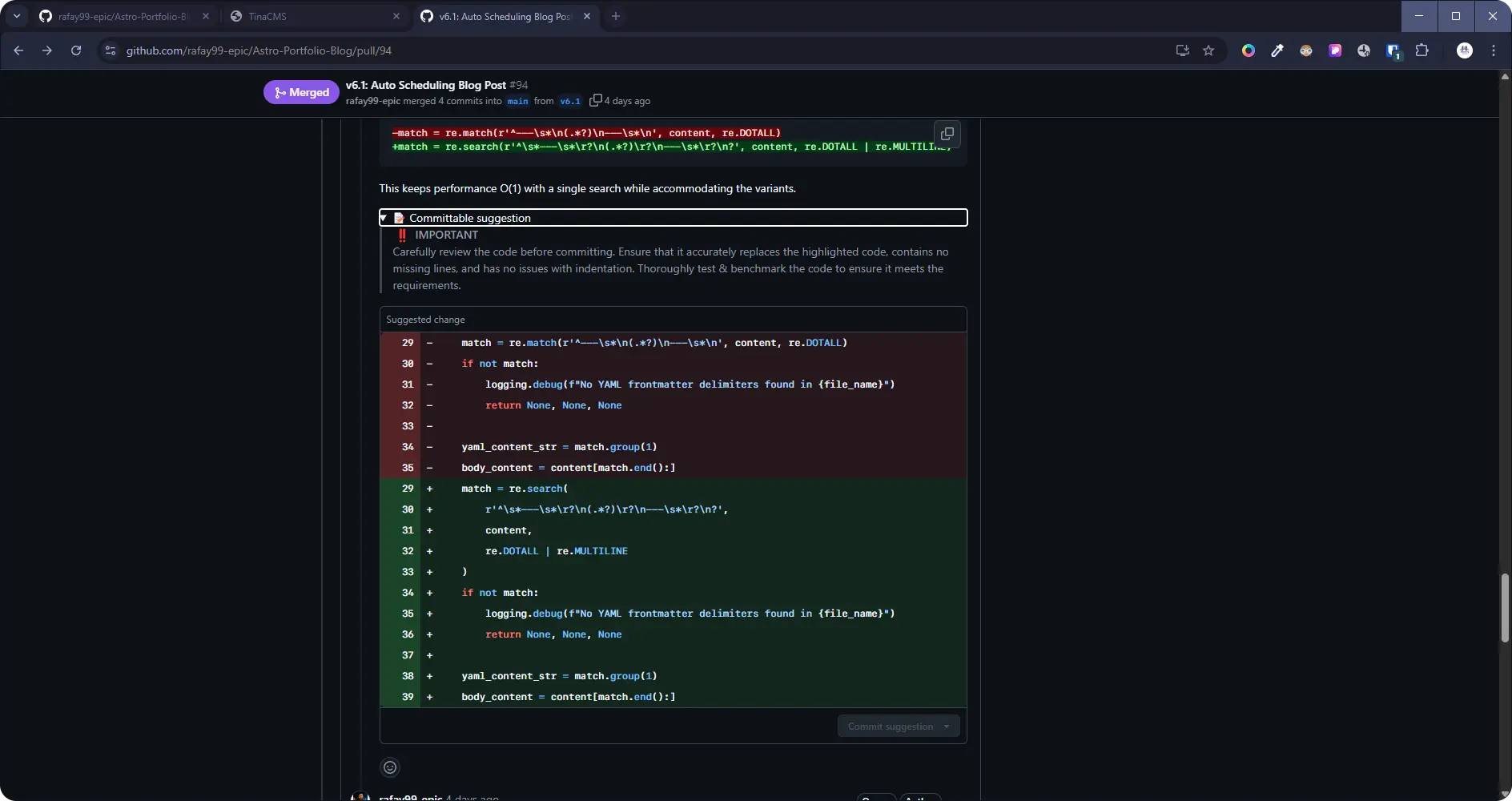Open the rafay99-epic author link in header

pyautogui.click(x=373, y=101)
